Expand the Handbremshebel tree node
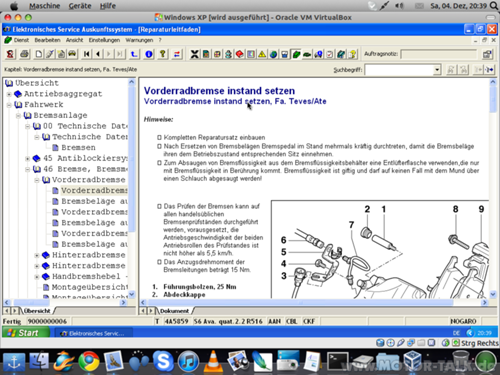 pyautogui.click(x=37, y=277)
